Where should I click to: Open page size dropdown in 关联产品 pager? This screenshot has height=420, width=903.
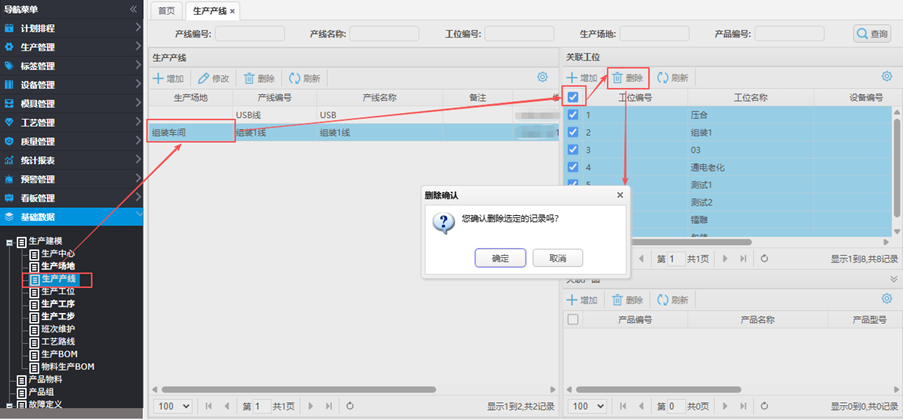click(x=587, y=406)
